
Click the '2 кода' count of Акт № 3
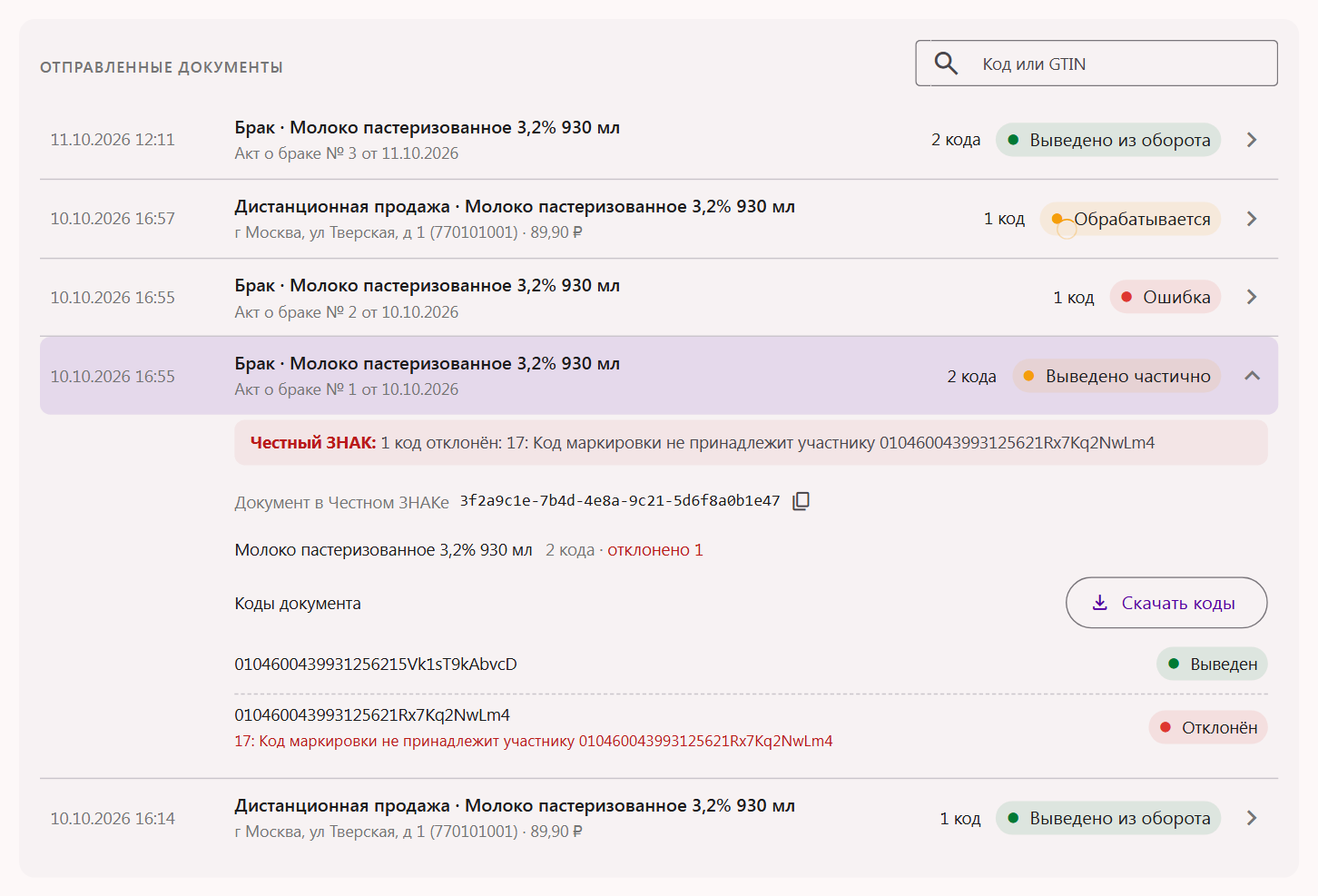(x=956, y=140)
